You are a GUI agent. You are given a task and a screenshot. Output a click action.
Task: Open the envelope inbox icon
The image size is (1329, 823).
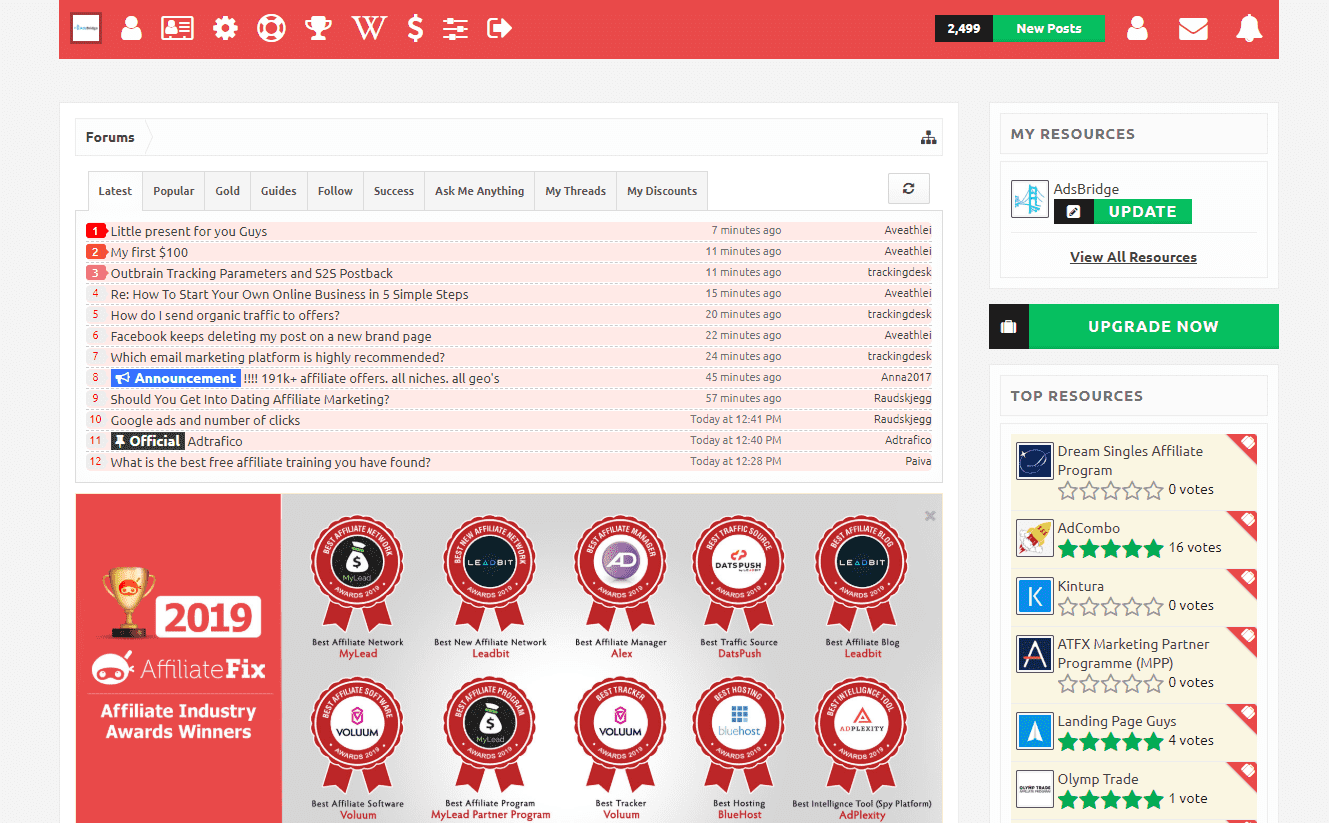coord(1193,28)
